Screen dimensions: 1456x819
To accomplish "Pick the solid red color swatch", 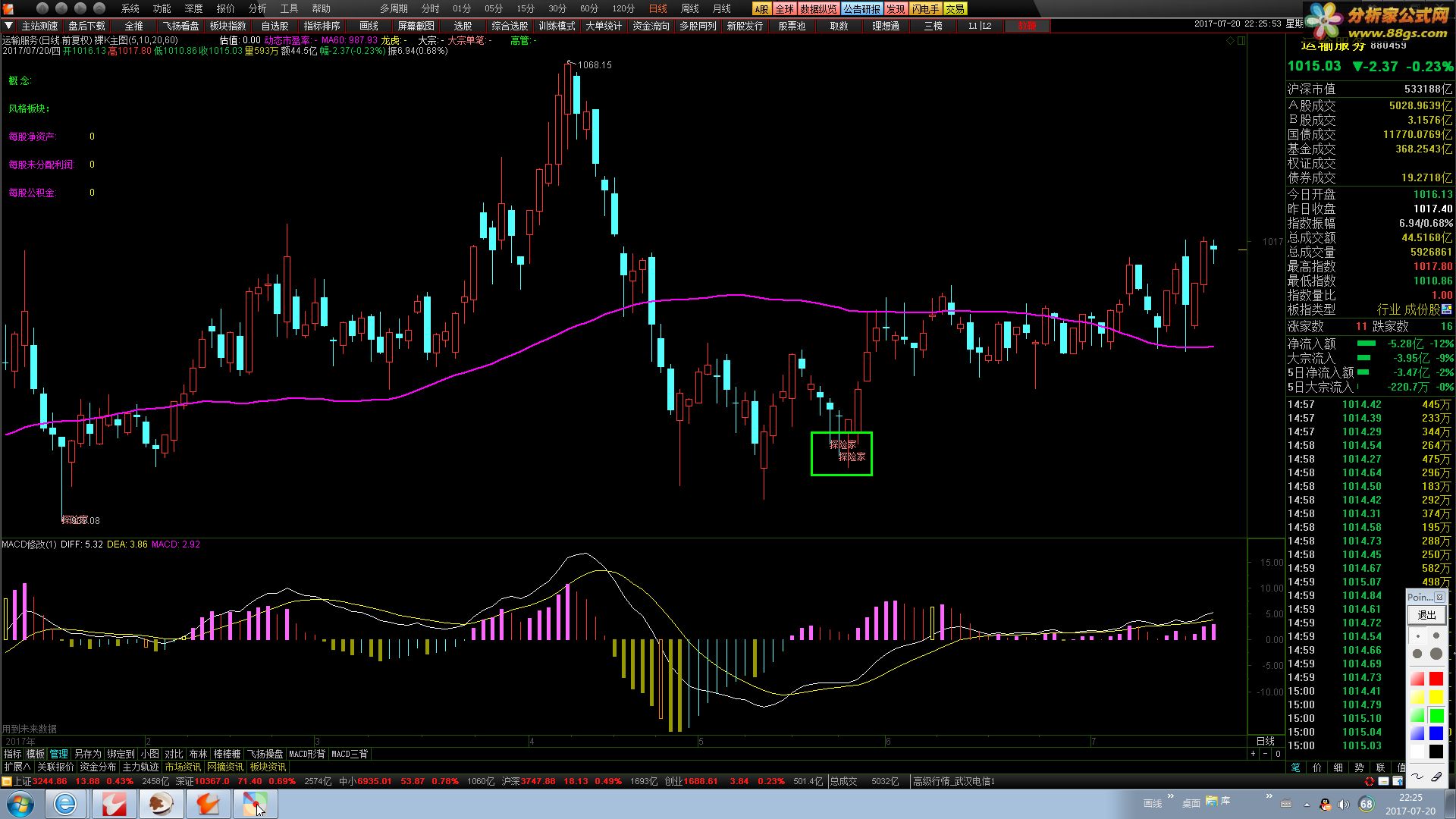I will click(x=1436, y=679).
